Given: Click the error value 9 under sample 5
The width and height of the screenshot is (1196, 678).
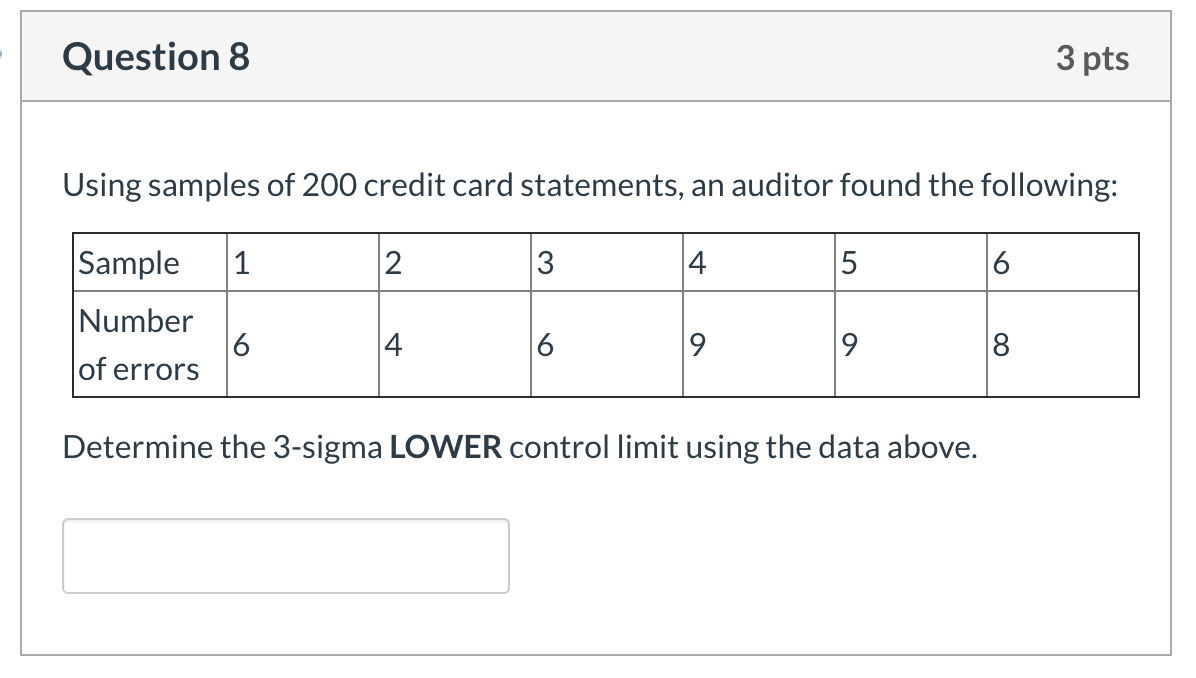Looking at the screenshot, I should [849, 343].
